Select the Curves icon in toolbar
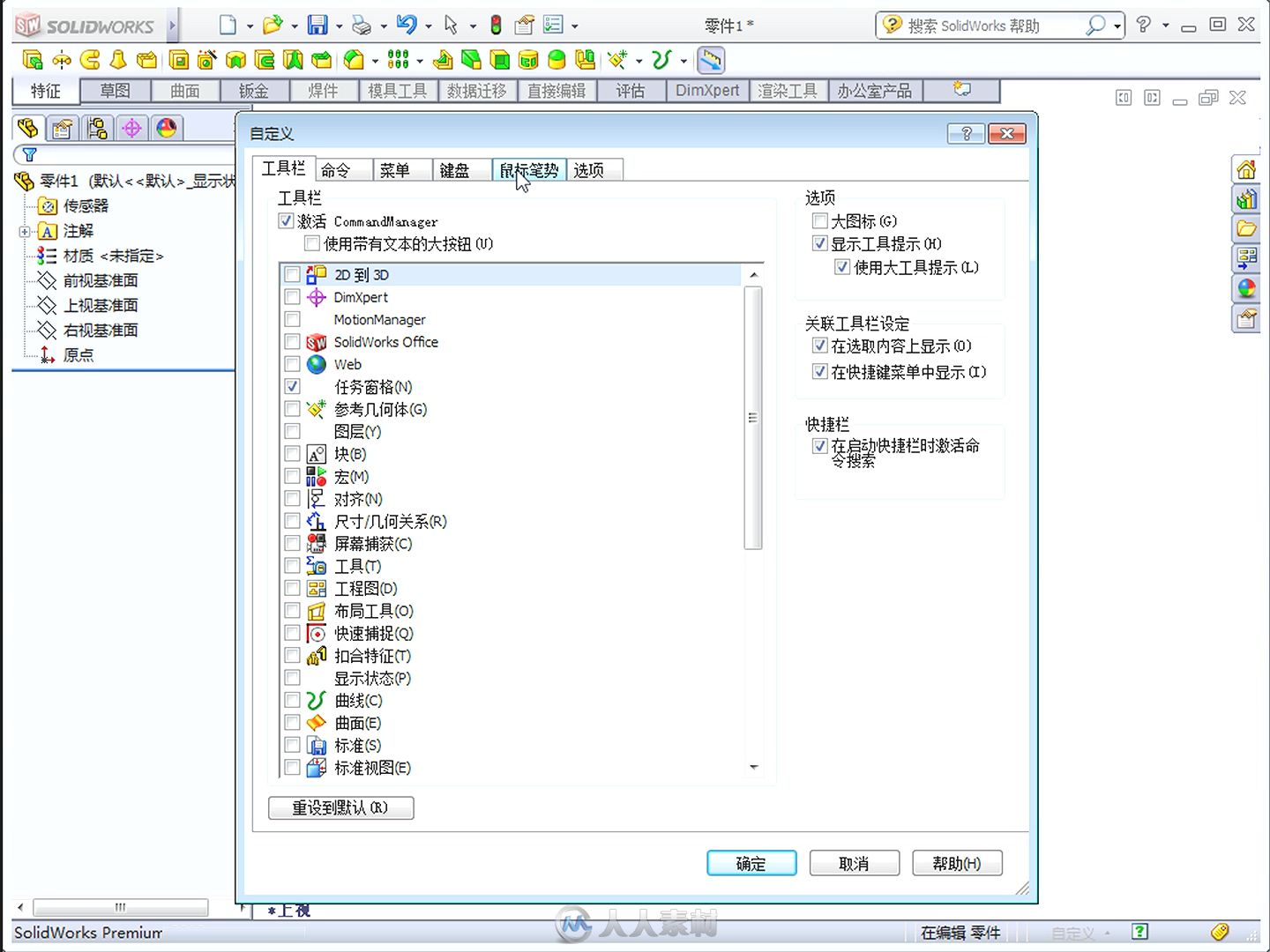The width and height of the screenshot is (1270, 952). [661, 60]
